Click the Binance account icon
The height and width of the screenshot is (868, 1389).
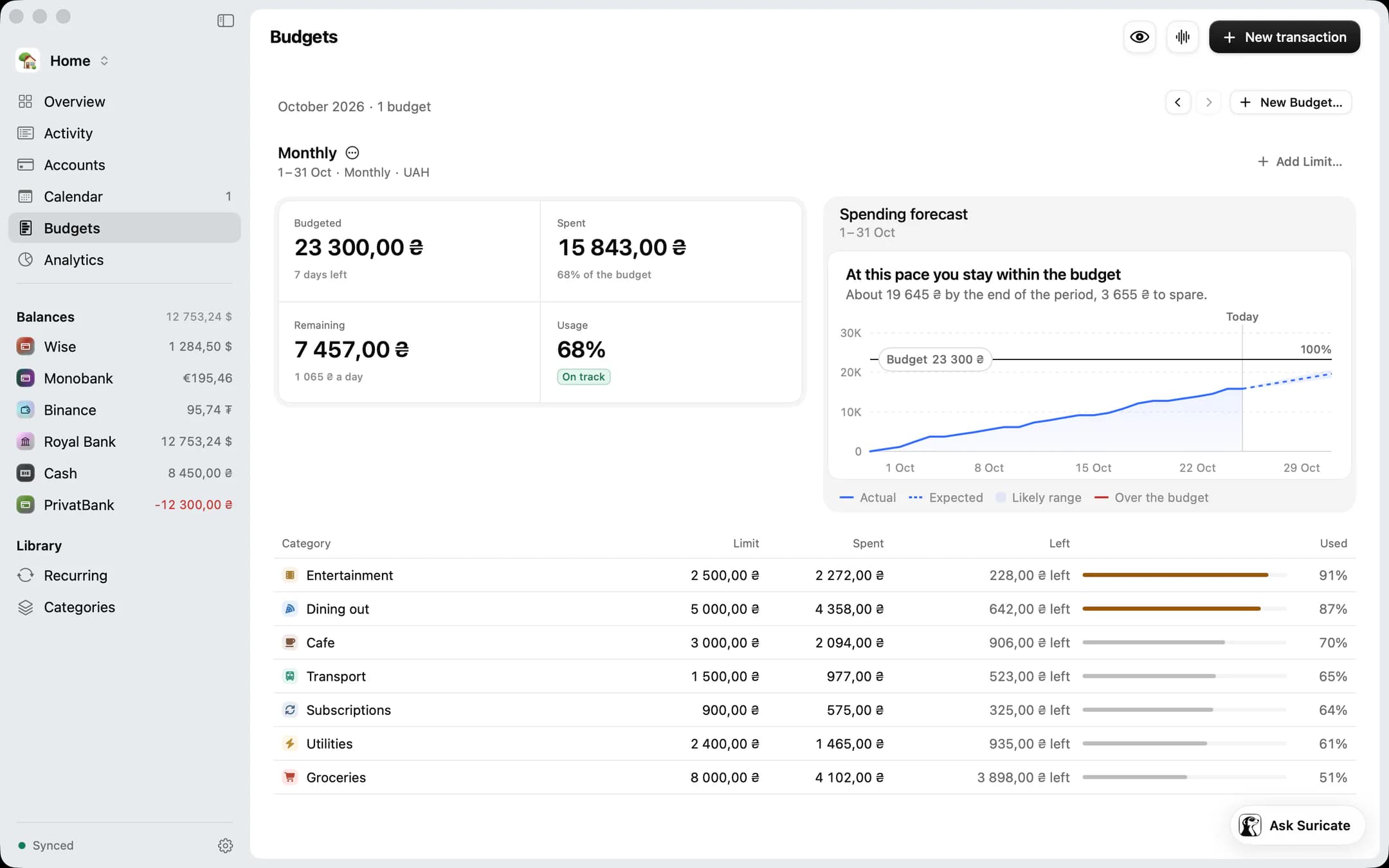click(25, 410)
